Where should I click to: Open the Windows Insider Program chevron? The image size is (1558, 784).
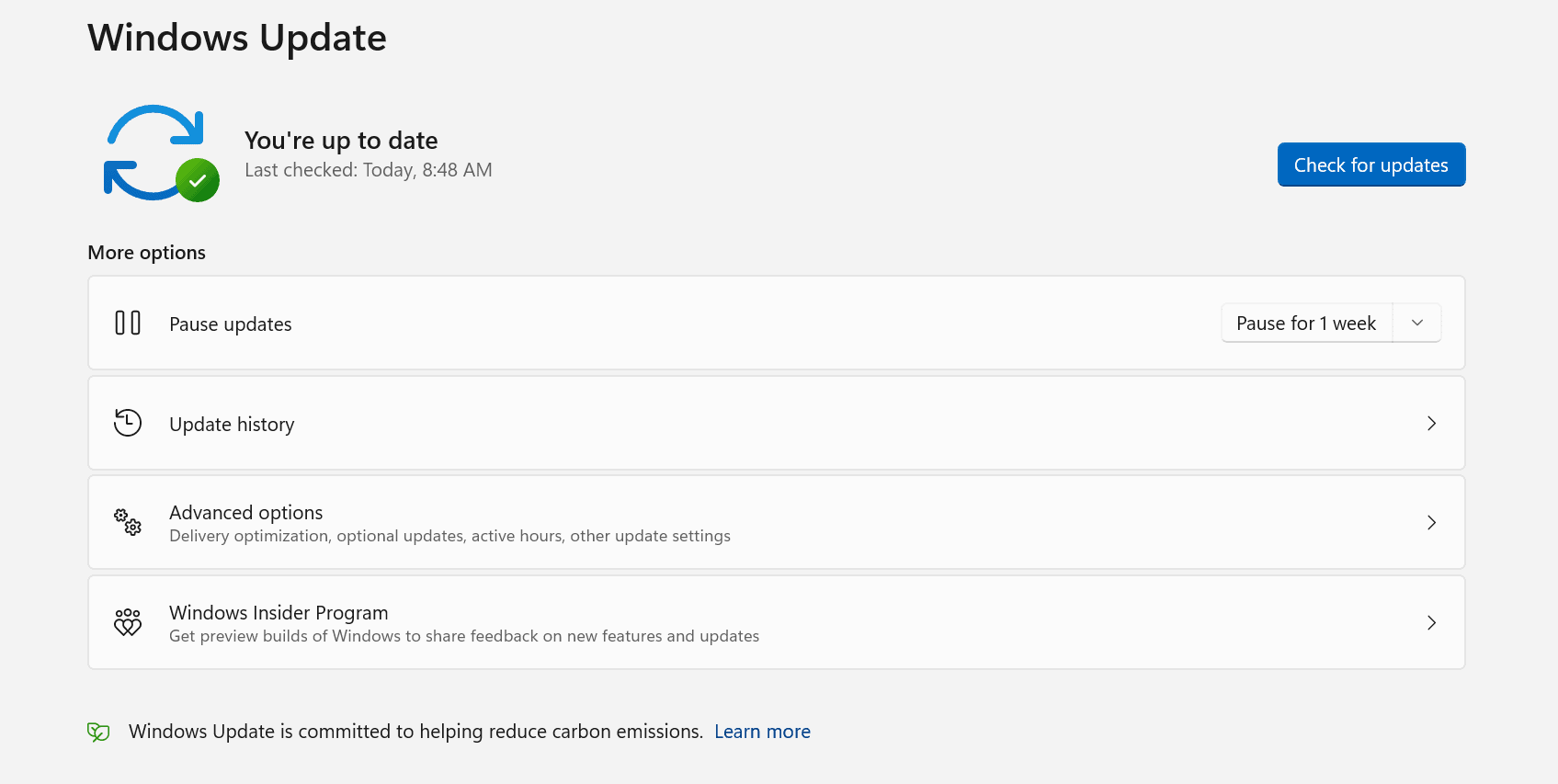point(1431,622)
